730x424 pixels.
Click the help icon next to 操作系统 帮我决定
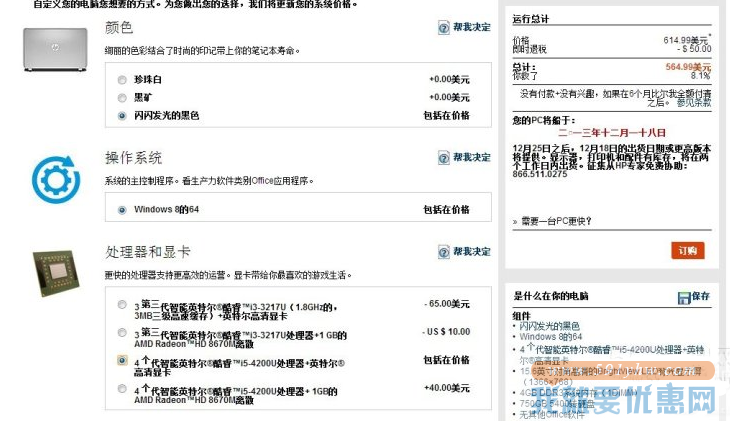[x=444, y=158]
